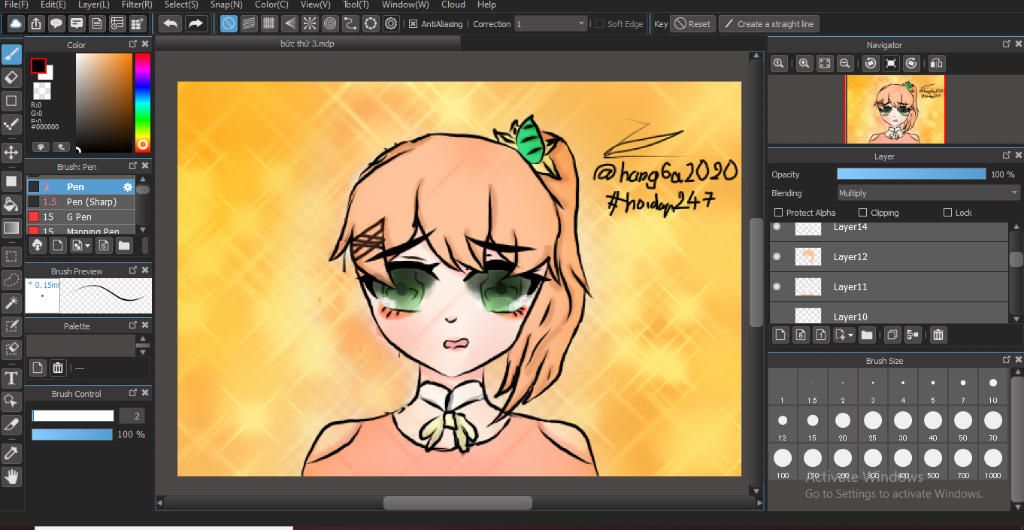The height and width of the screenshot is (530, 1024).
Task: Select the Magic Wand tool
Action: pyautogui.click(x=11, y=303)
